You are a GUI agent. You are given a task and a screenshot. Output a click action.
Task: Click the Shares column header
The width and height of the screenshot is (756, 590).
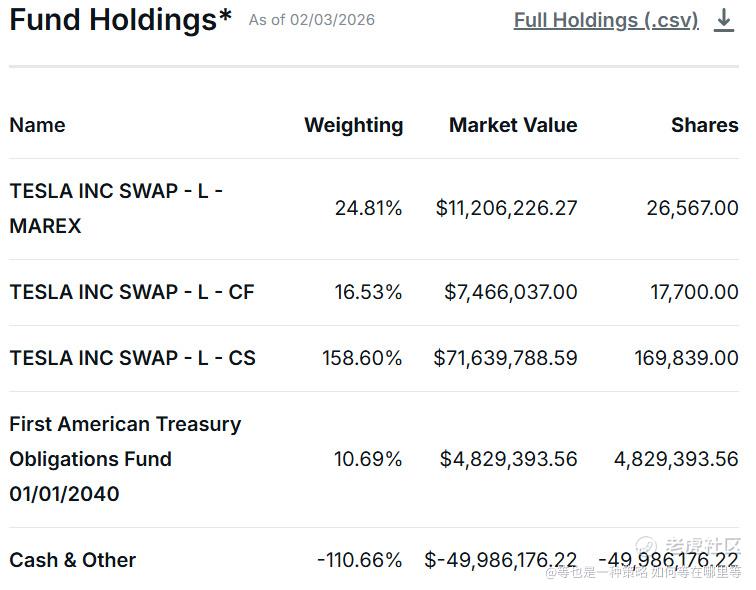[704, 125]
